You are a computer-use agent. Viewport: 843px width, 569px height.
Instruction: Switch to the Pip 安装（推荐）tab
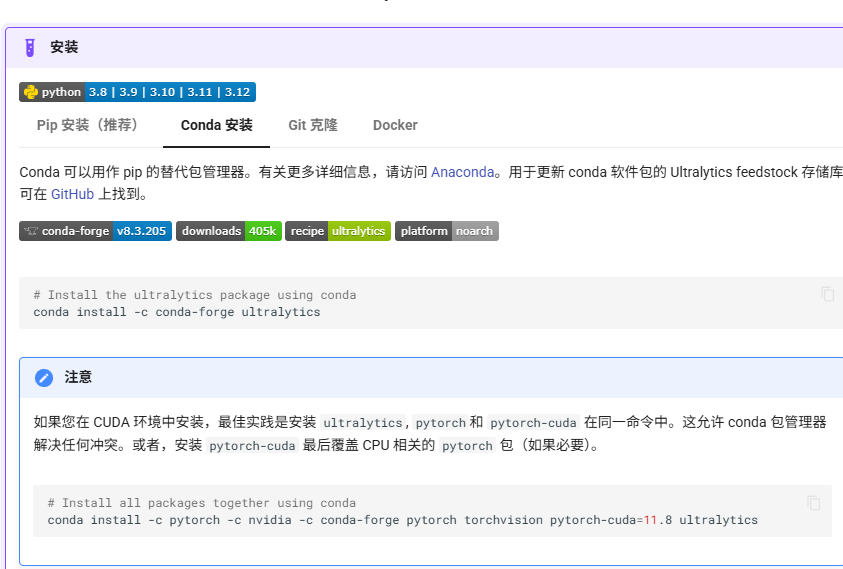pyautogui.click(x=88, y=125)
